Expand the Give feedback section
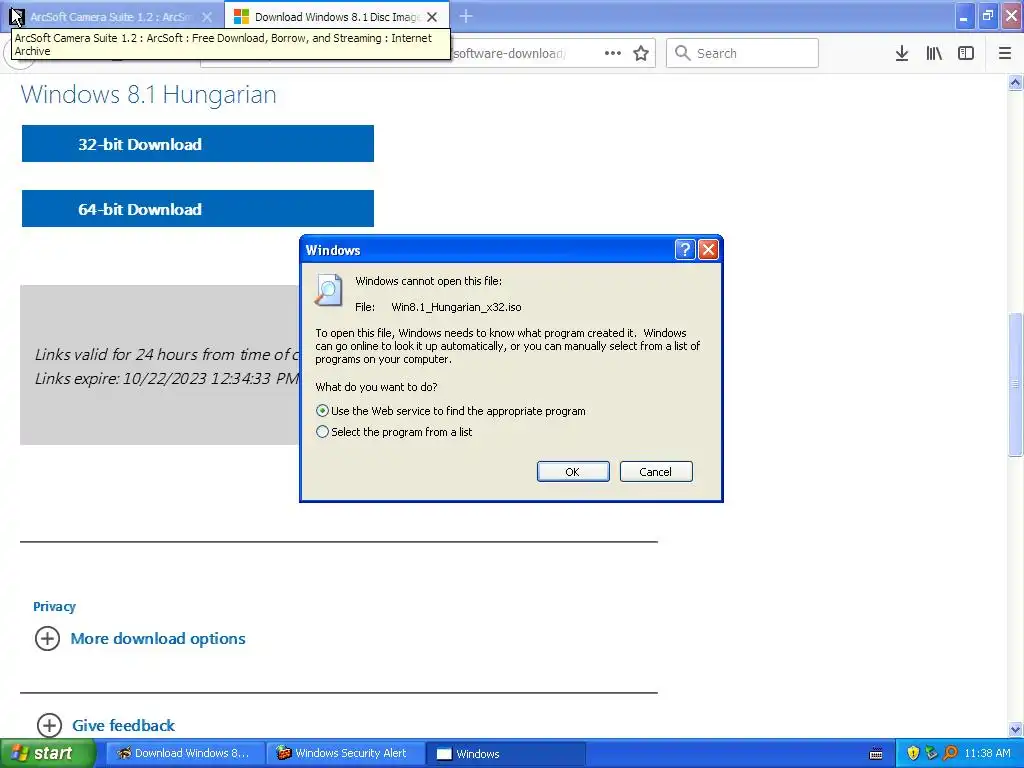 49,725
